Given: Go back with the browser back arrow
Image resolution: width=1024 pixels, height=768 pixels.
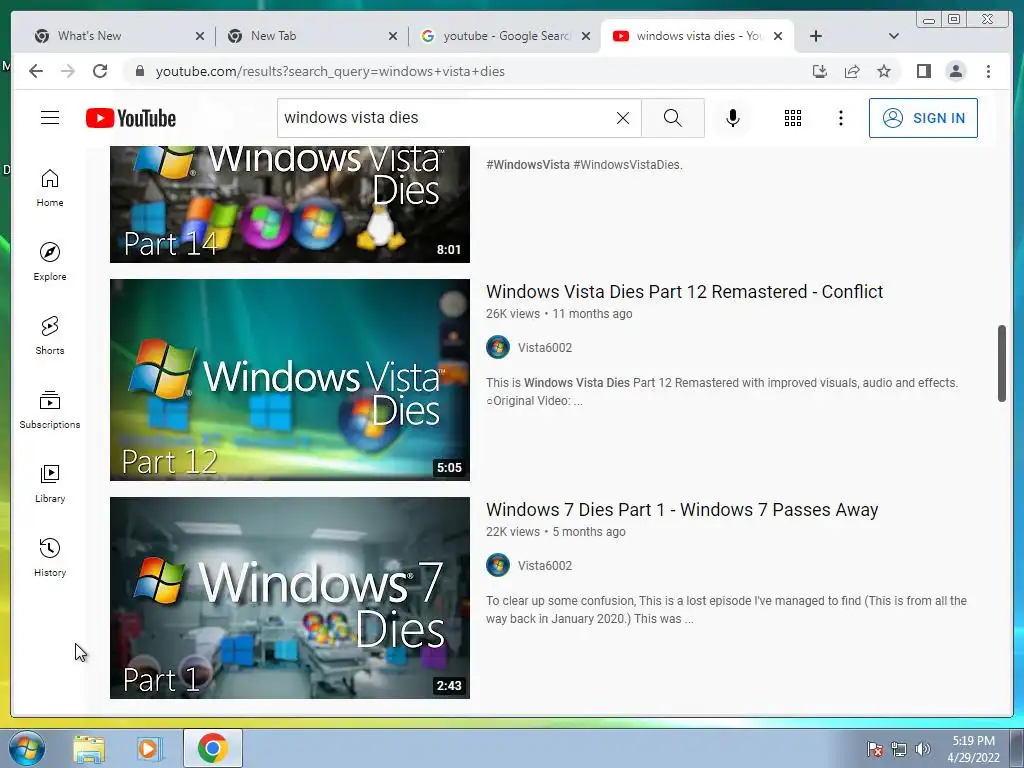Looking at the screenshot, I should tap(36, 71).
